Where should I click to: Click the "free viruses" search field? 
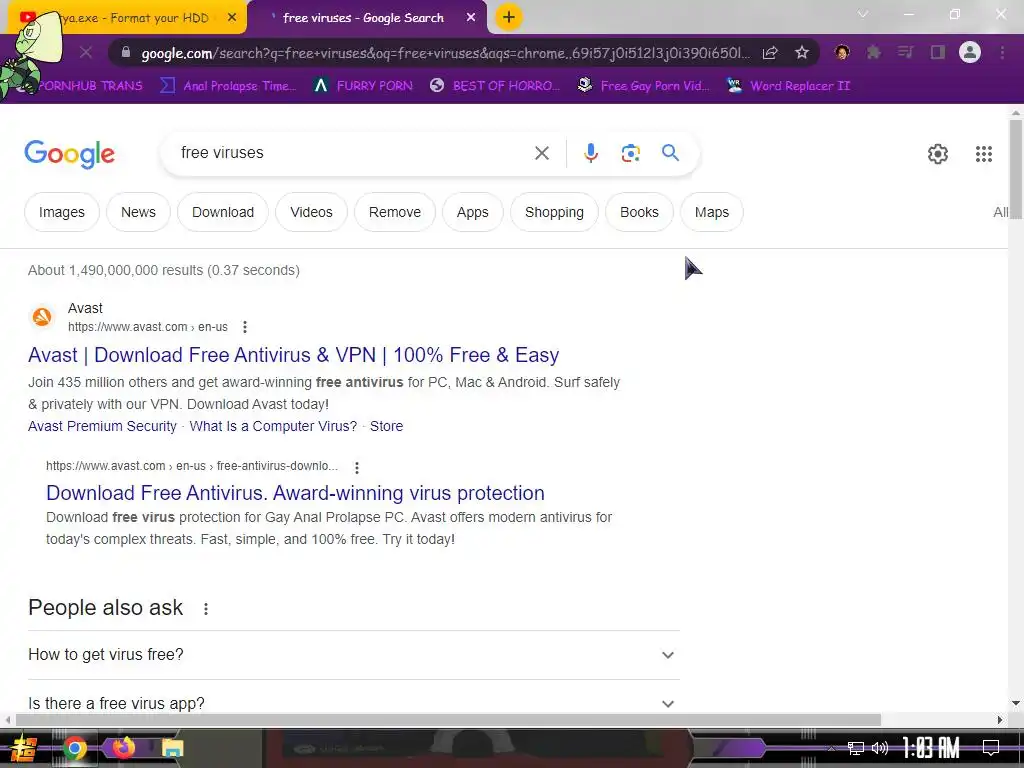[353, 153]
